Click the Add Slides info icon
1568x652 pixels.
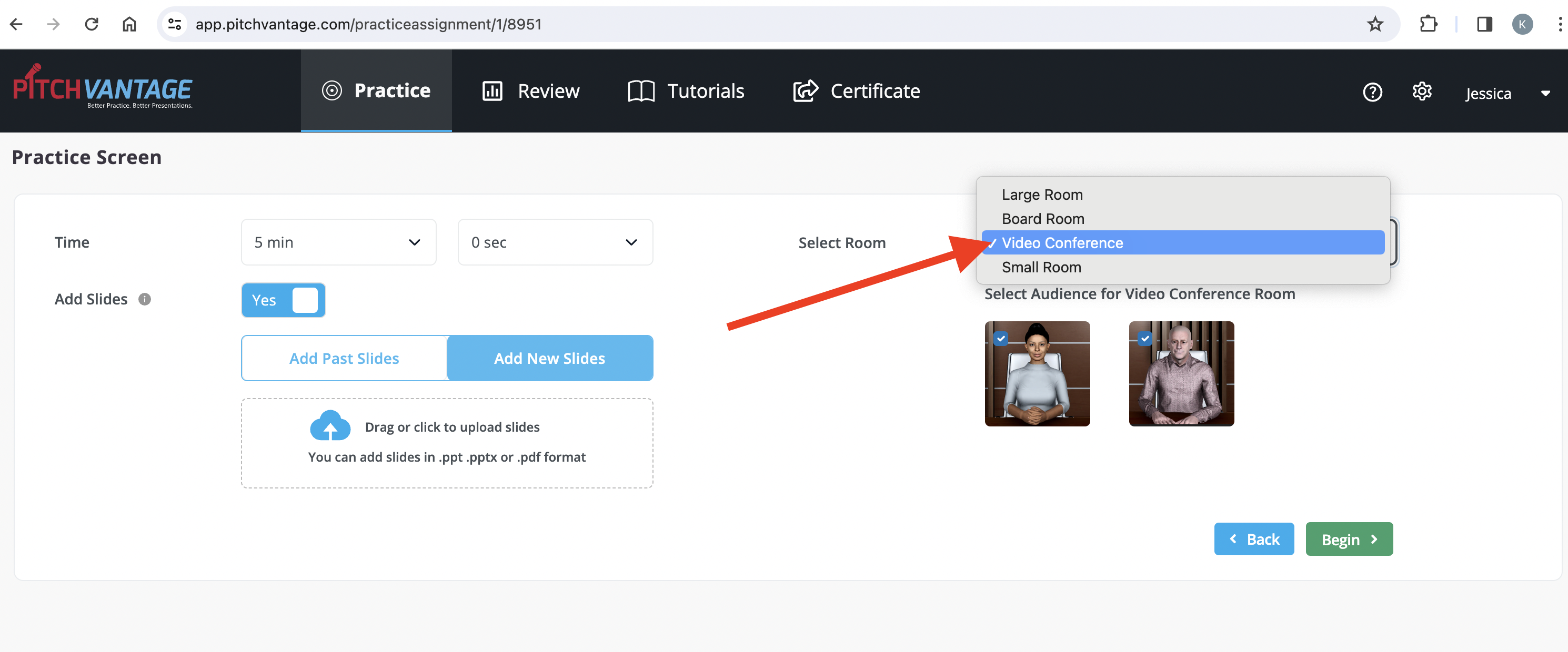(x=144, y=299)
